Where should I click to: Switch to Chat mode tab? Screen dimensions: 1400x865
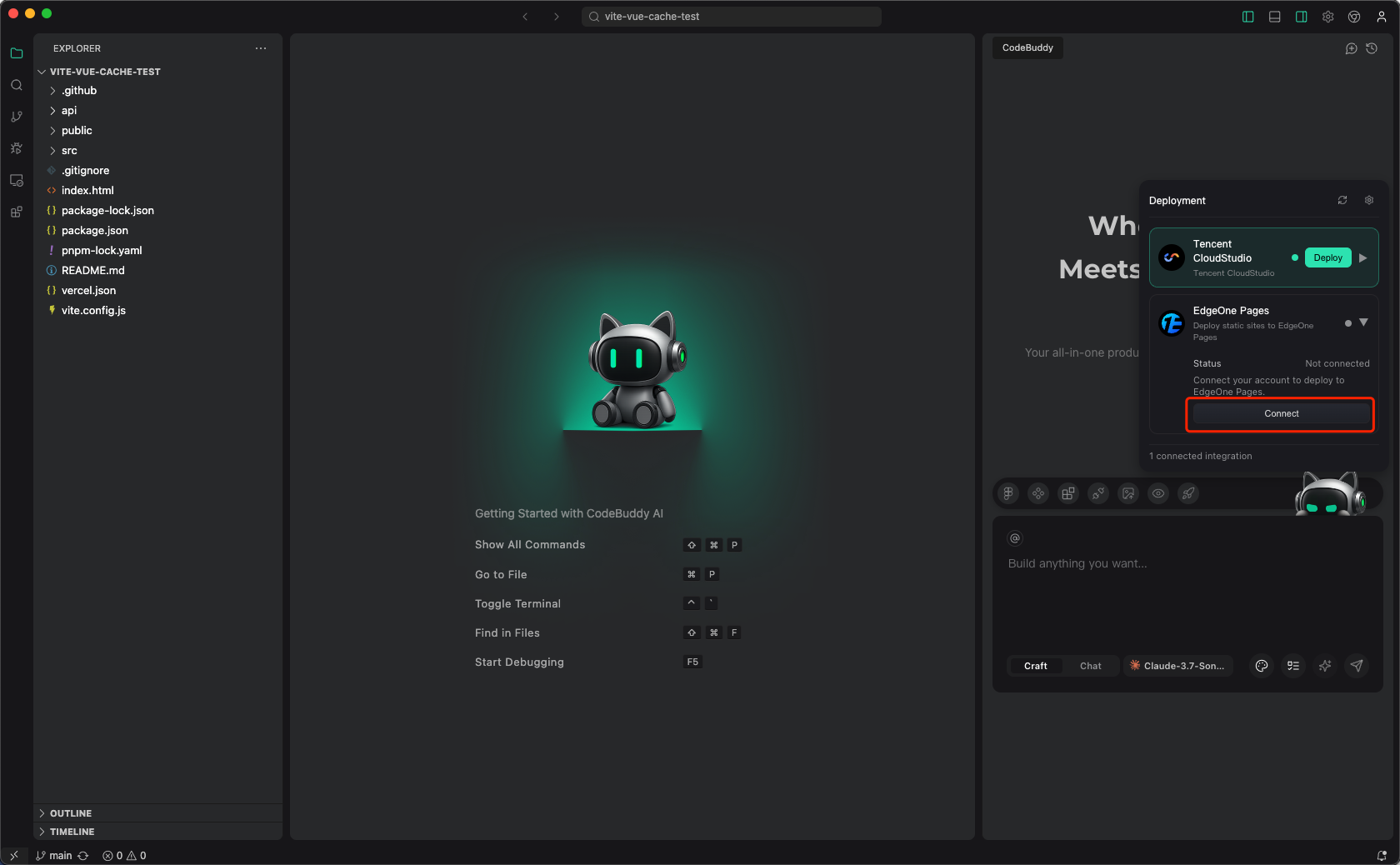[x=1090, y=666]
